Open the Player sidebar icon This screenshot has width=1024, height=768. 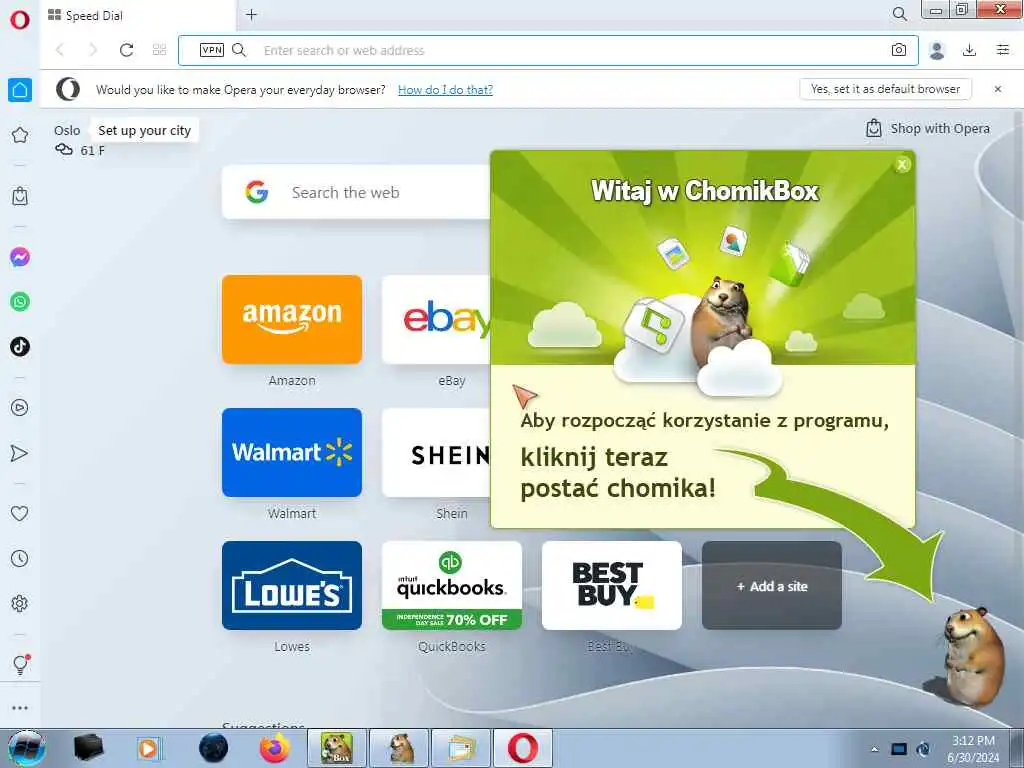(20, 408)
